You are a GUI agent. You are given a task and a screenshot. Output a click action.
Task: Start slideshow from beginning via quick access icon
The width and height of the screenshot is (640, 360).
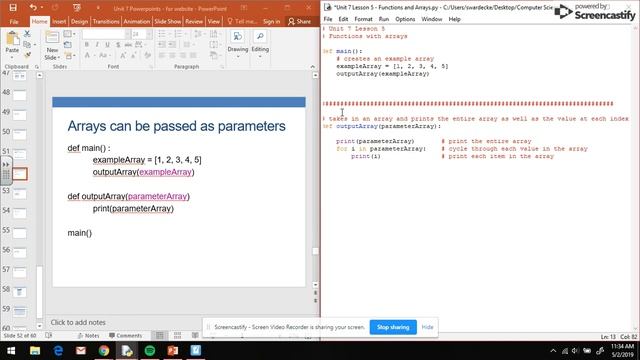[76, 7]
